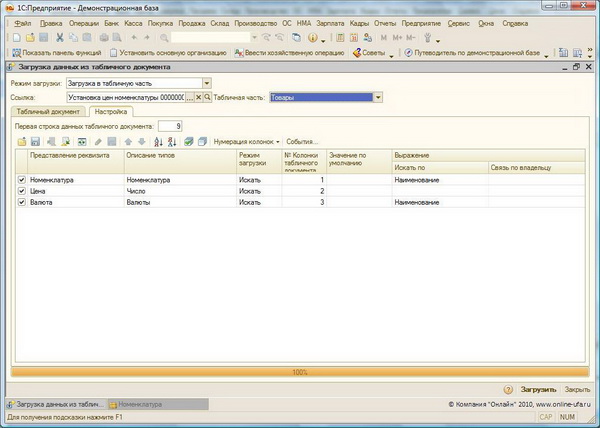Click column number 2 cell in Цена row
600x428 pixels.
click(304, 191)
